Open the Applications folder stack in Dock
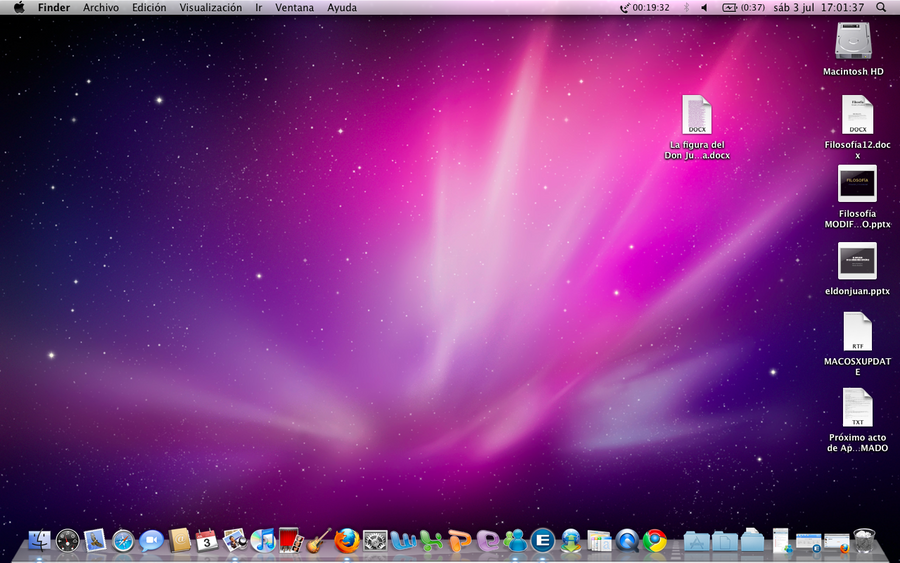 click(696, 541)
